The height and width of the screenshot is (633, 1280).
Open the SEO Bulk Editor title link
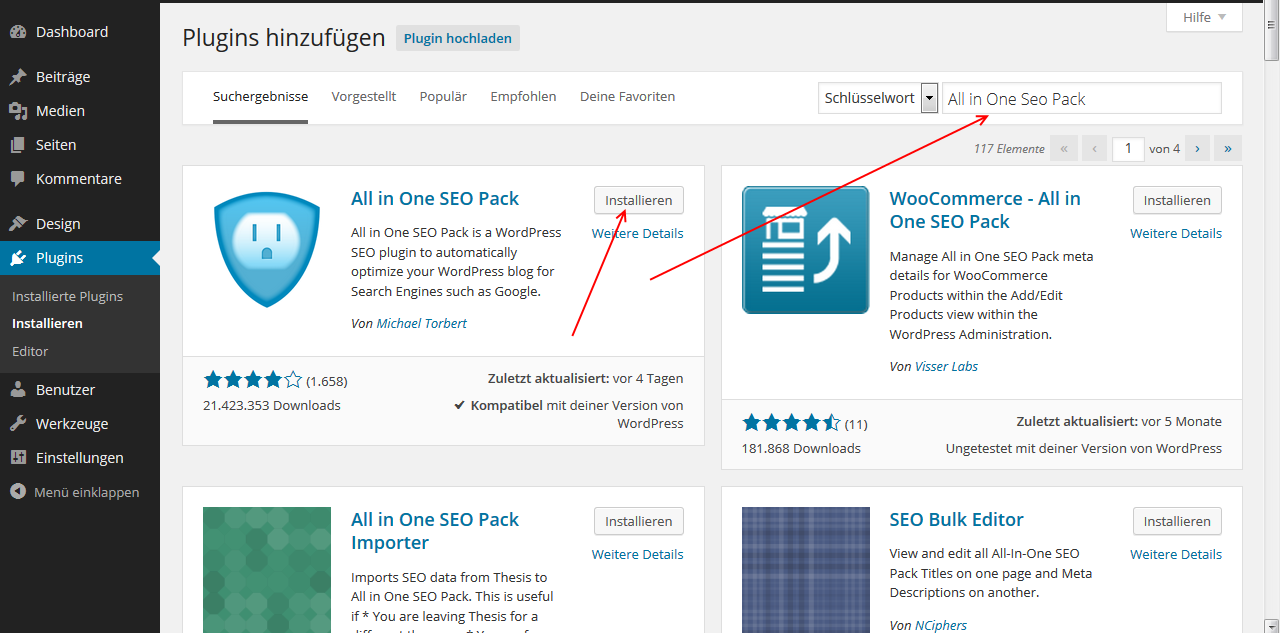pyautogui.click(x=957, y=519)
